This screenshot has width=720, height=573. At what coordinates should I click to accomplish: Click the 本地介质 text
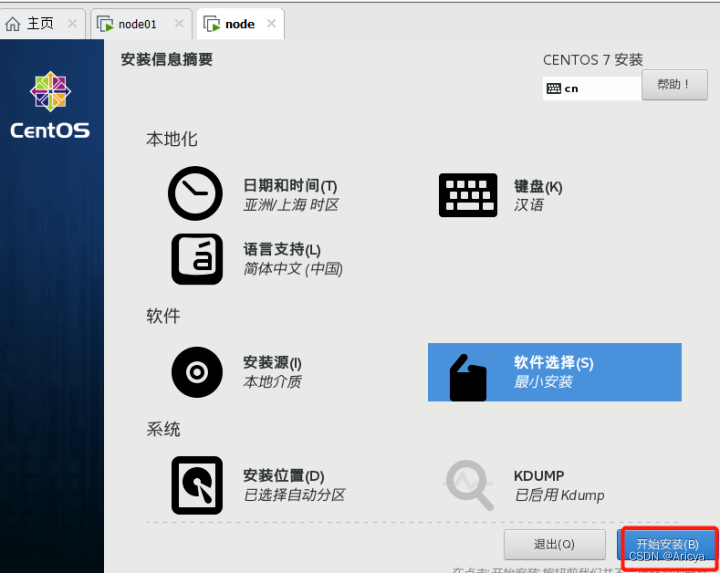[272, 382]
